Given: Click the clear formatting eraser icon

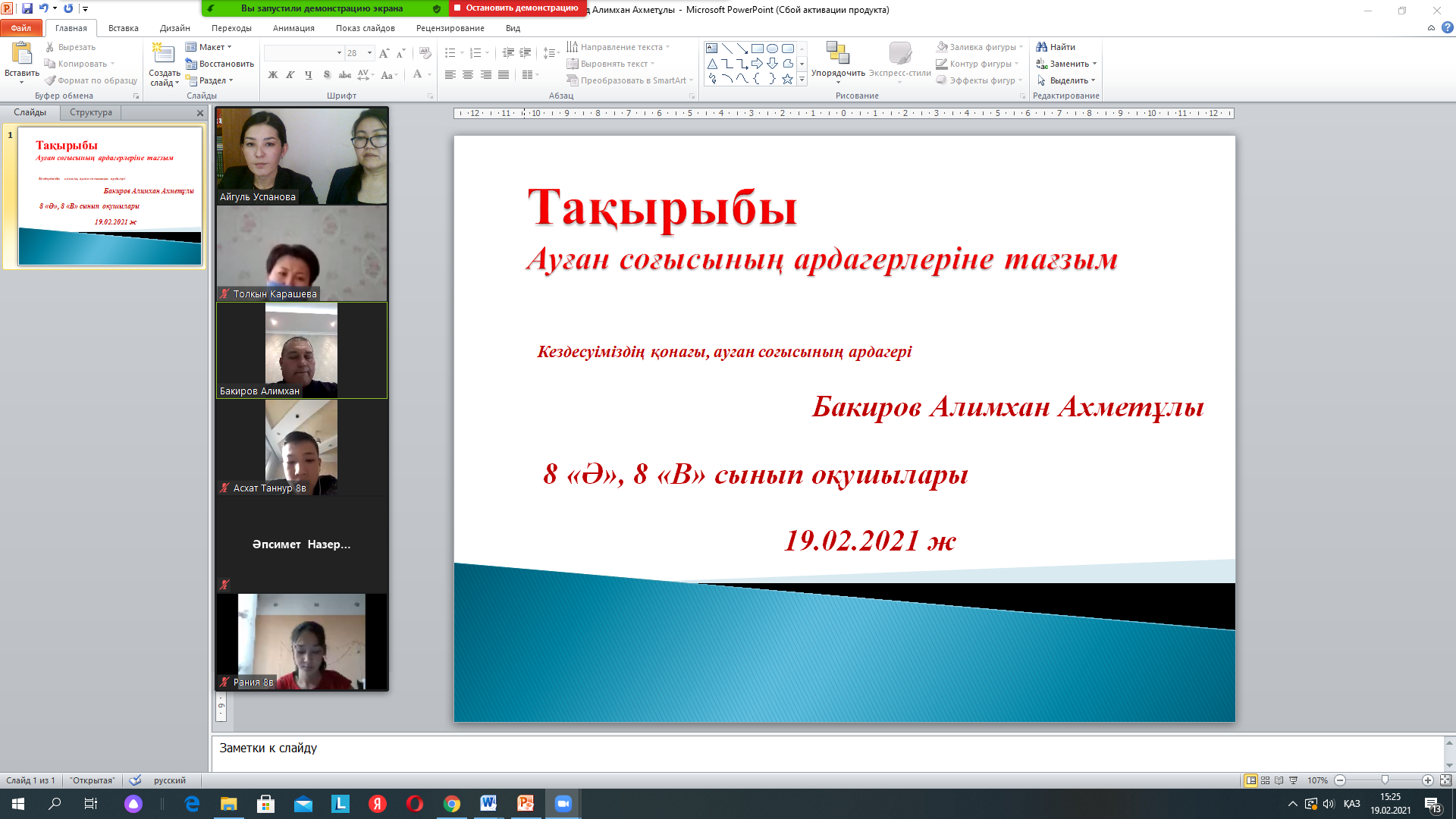Looking at the screenshot, I should coord(425,53).
